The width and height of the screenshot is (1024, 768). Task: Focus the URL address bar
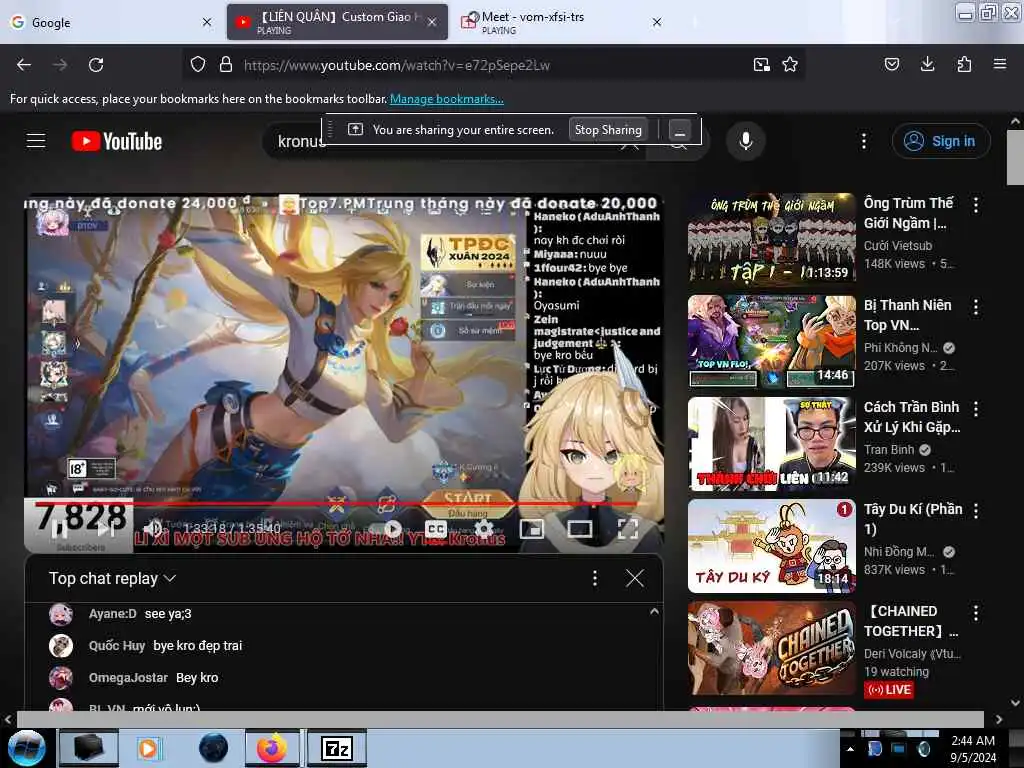coord(493,65)
